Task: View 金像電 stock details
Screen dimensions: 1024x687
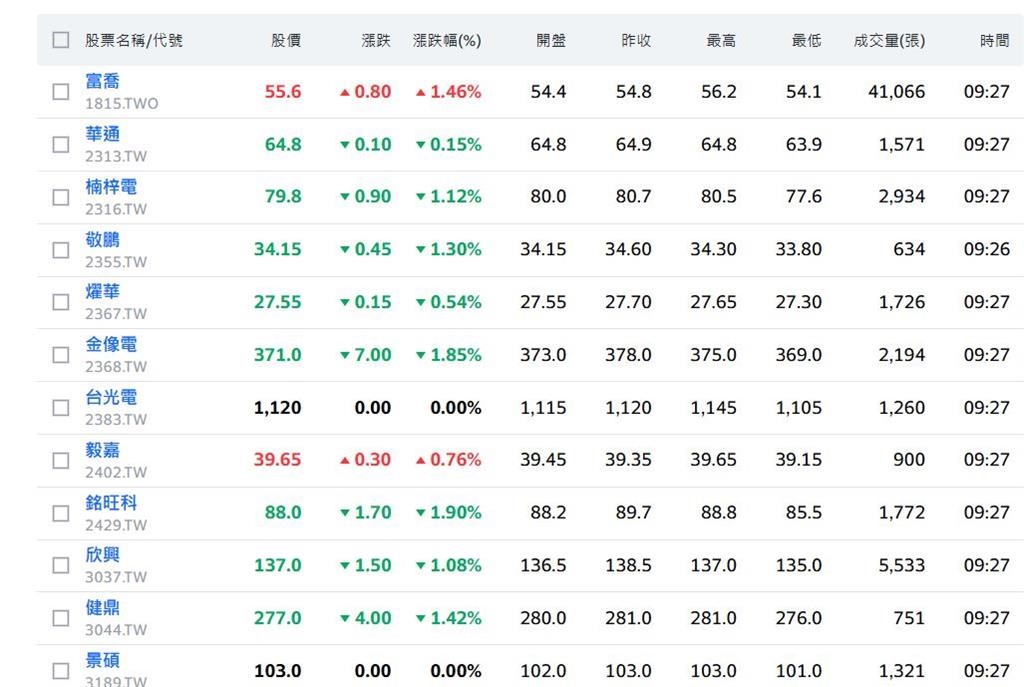Action: click(111, 345)
